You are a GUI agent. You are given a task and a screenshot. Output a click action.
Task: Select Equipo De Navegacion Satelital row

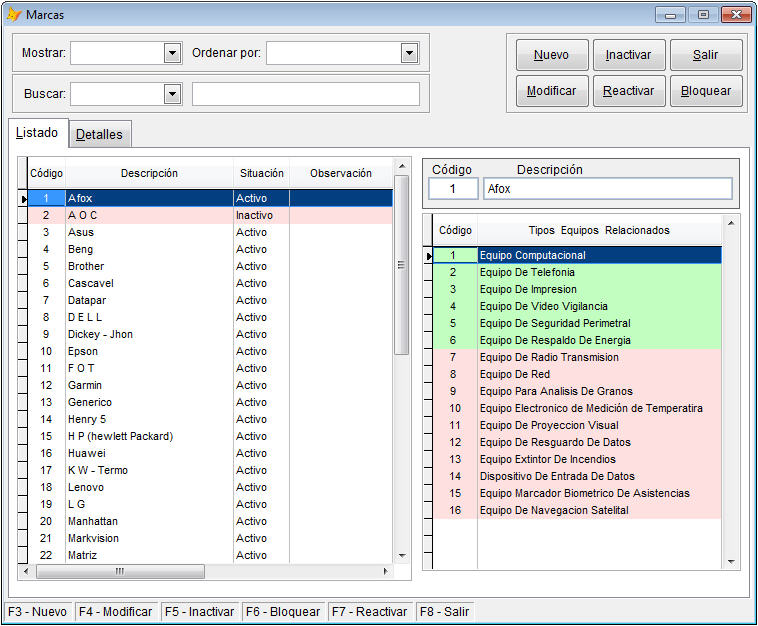[577, 510]
